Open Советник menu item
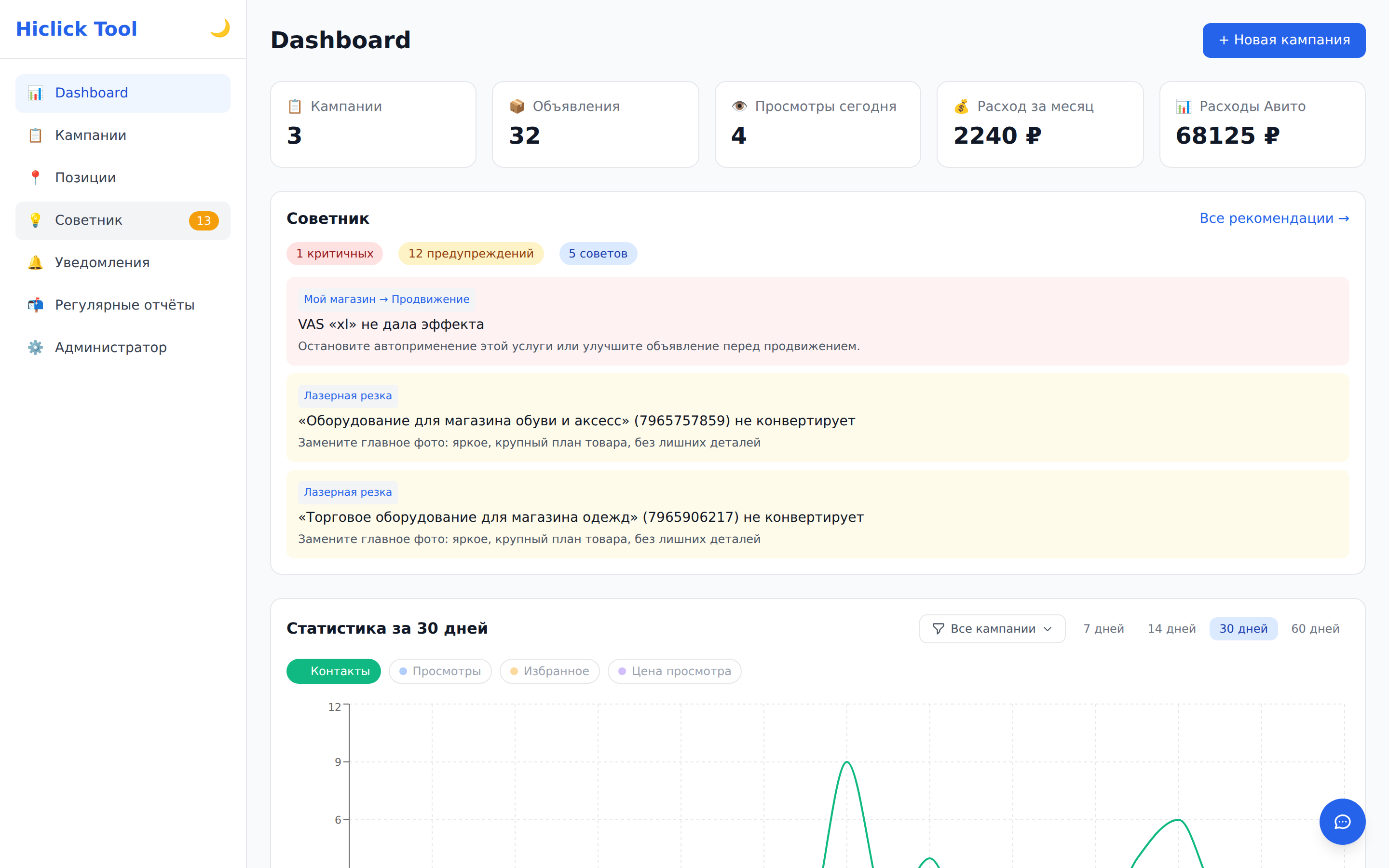Image resolution: width=1389 pixels, height=868 pixels. (123, 220)
